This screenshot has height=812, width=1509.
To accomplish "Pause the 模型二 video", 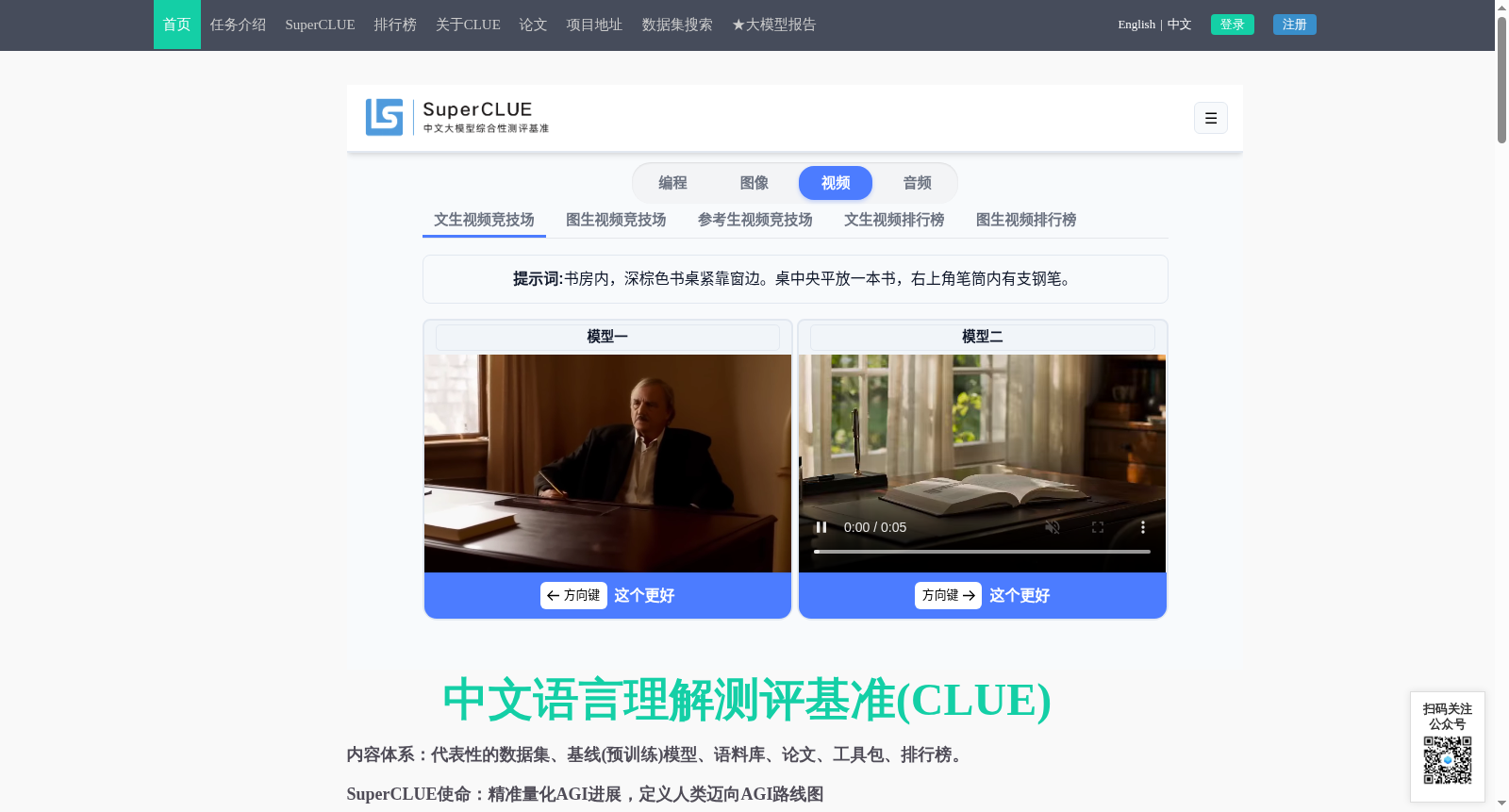I will (x=821, y=527).
